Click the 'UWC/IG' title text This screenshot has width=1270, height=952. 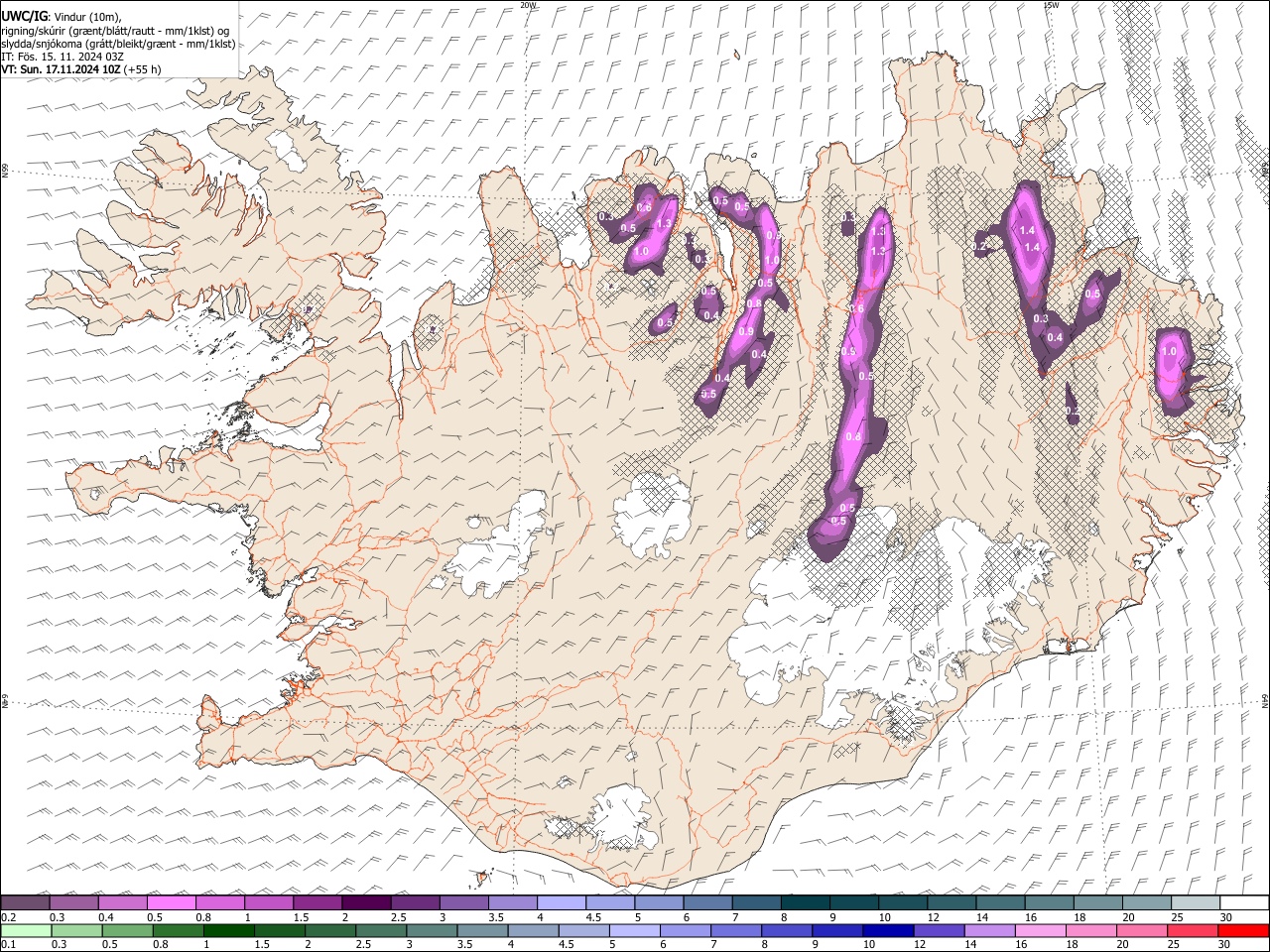click(24, 16)
